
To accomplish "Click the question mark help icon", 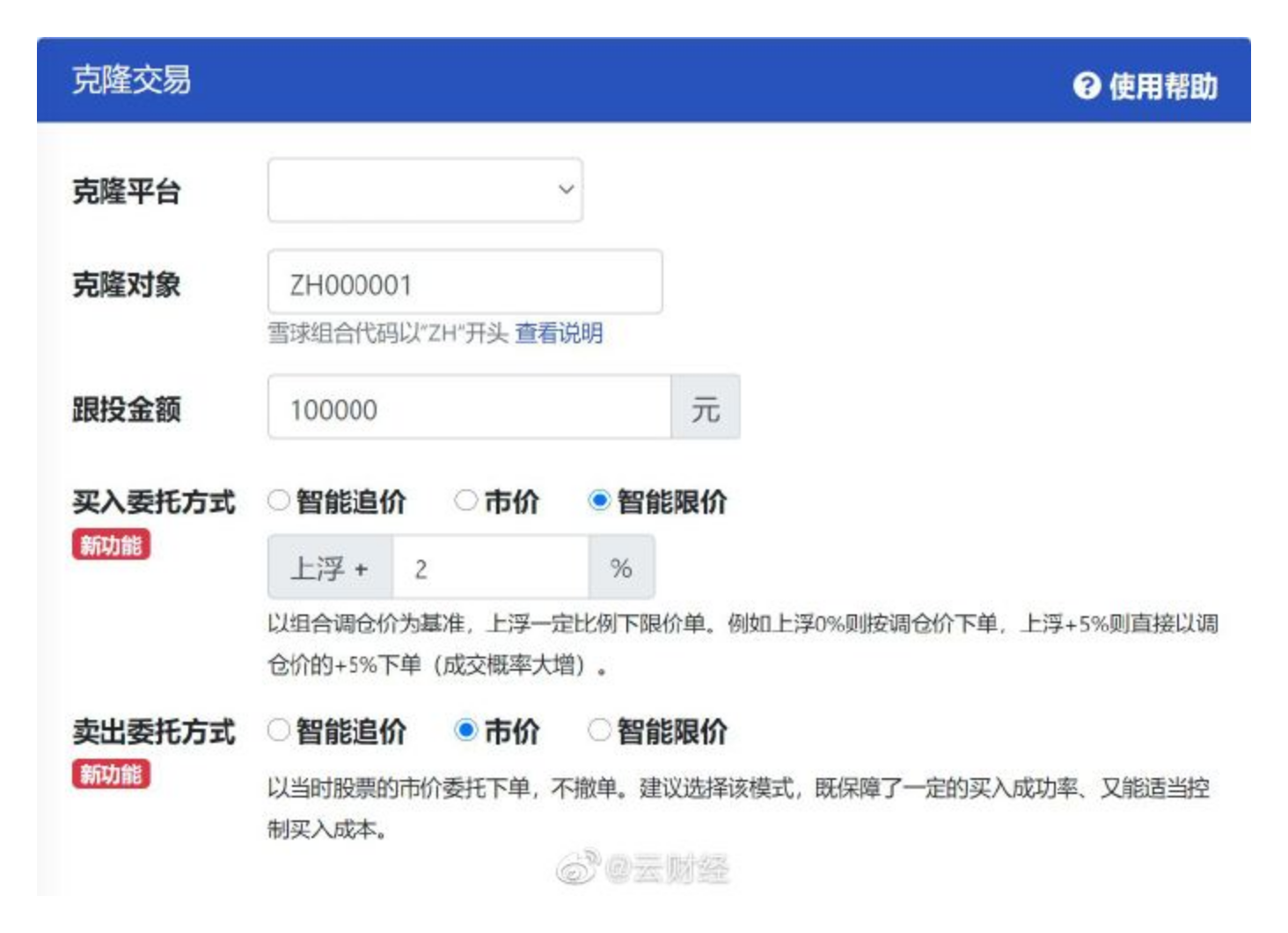I will (x=1087, y=85).
